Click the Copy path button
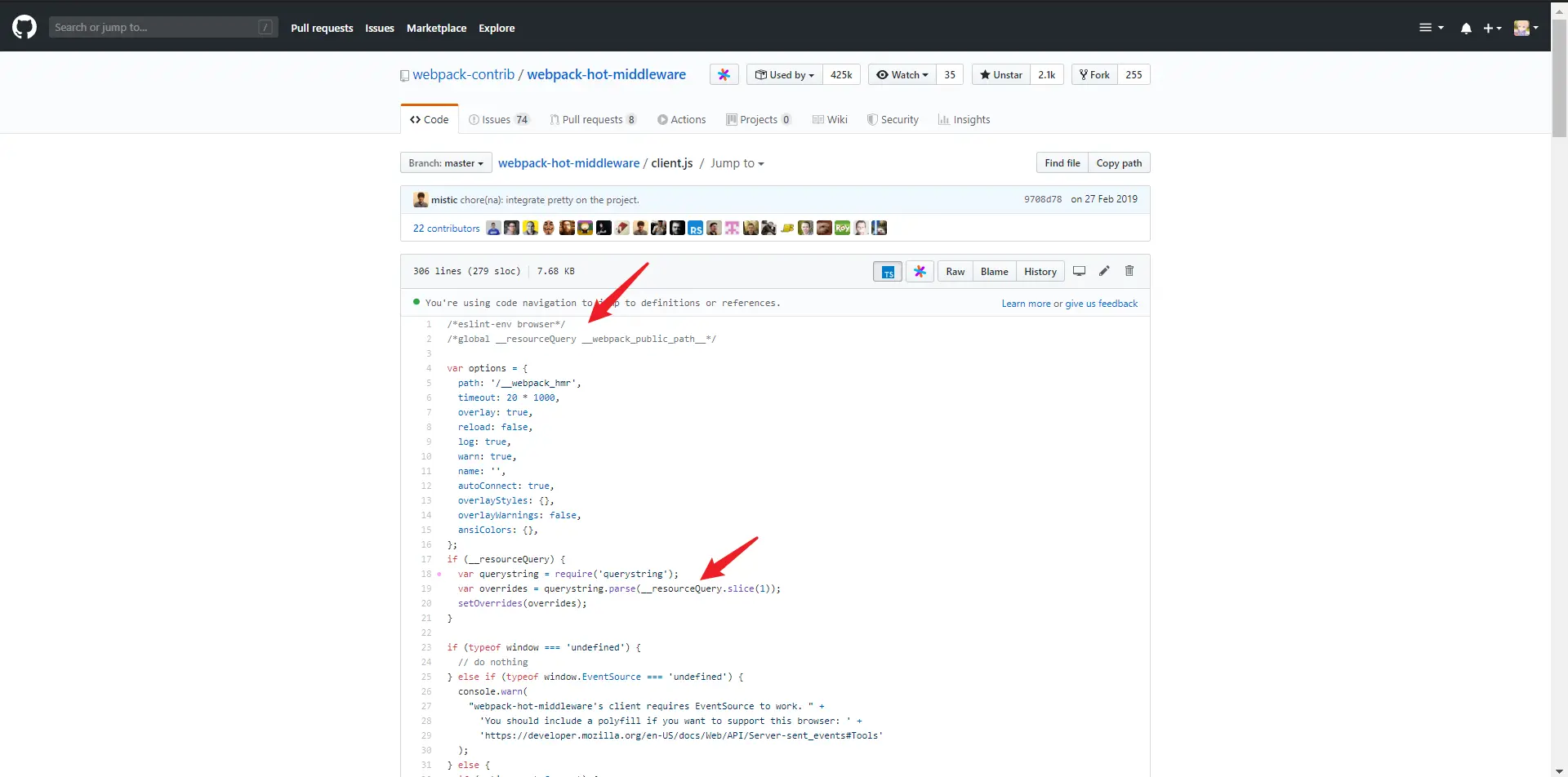This screenshot has height=777, width=1568. (1119, 163)
